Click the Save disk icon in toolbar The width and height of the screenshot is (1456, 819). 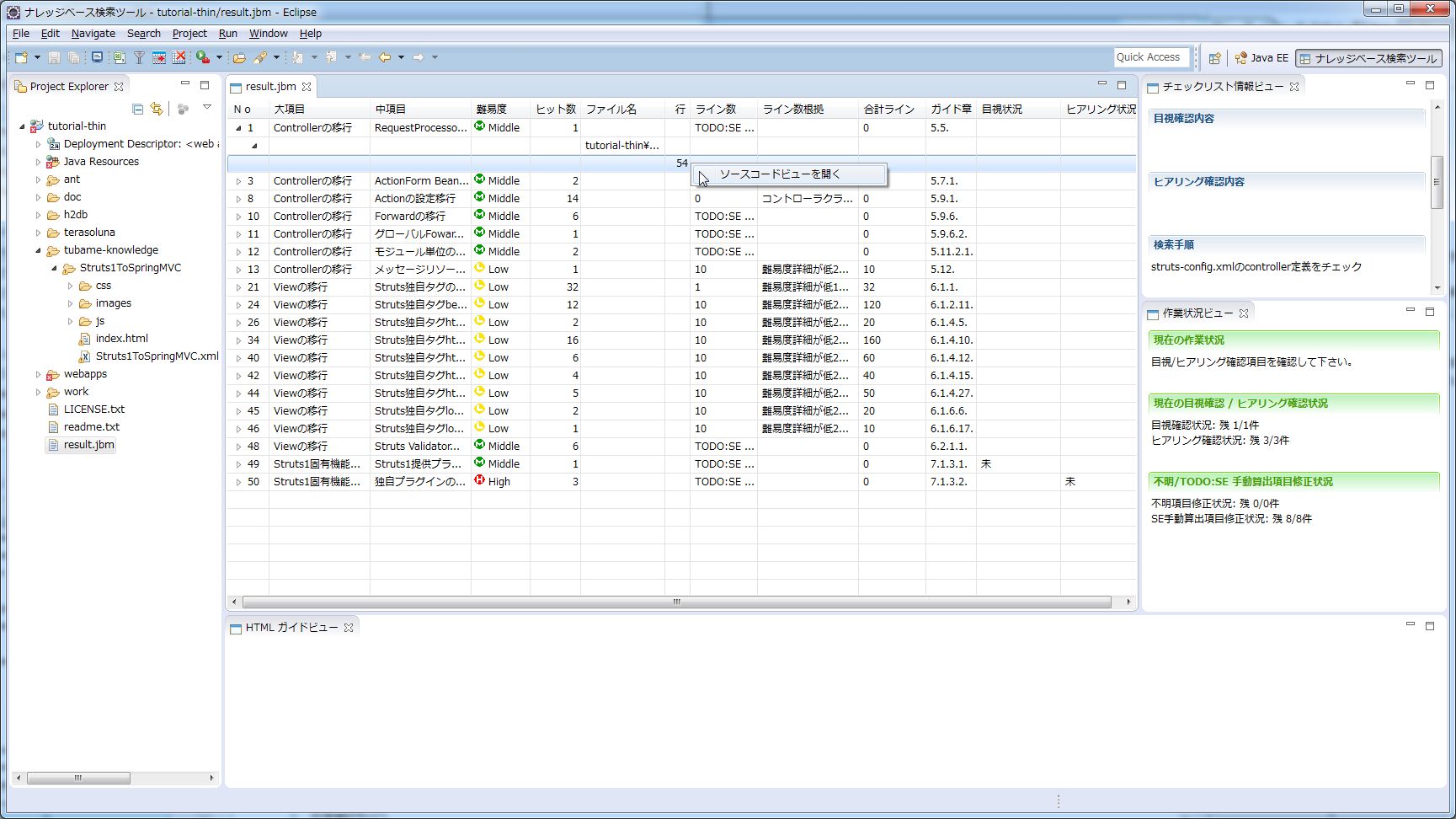[x=54, y=57]
